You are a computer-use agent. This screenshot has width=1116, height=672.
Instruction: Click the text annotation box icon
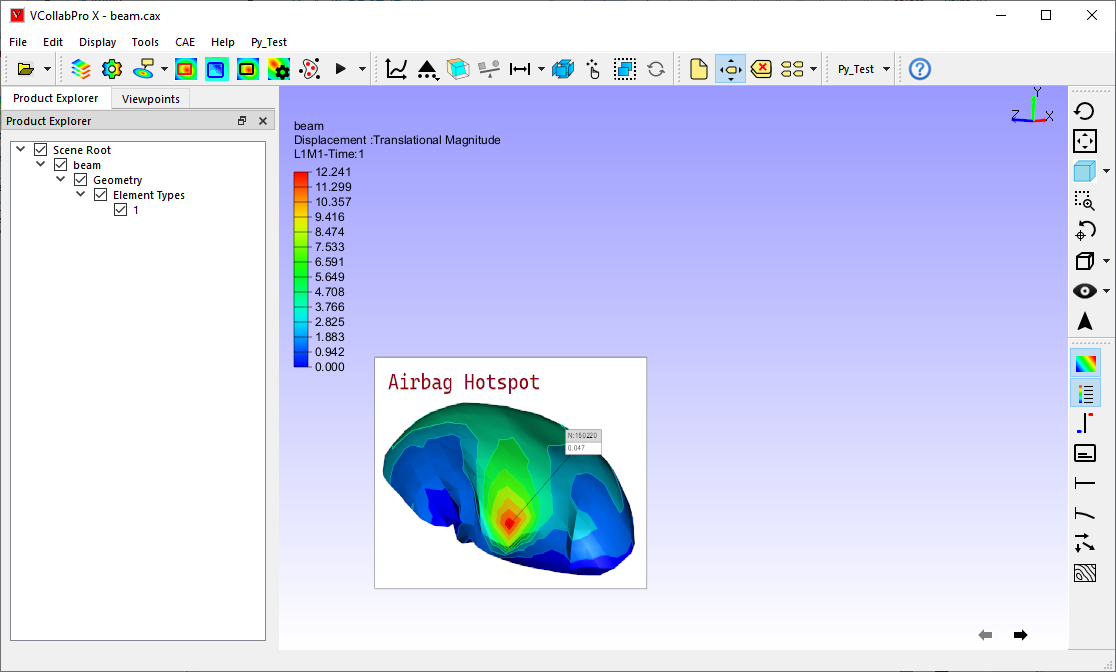point(1085,453)
